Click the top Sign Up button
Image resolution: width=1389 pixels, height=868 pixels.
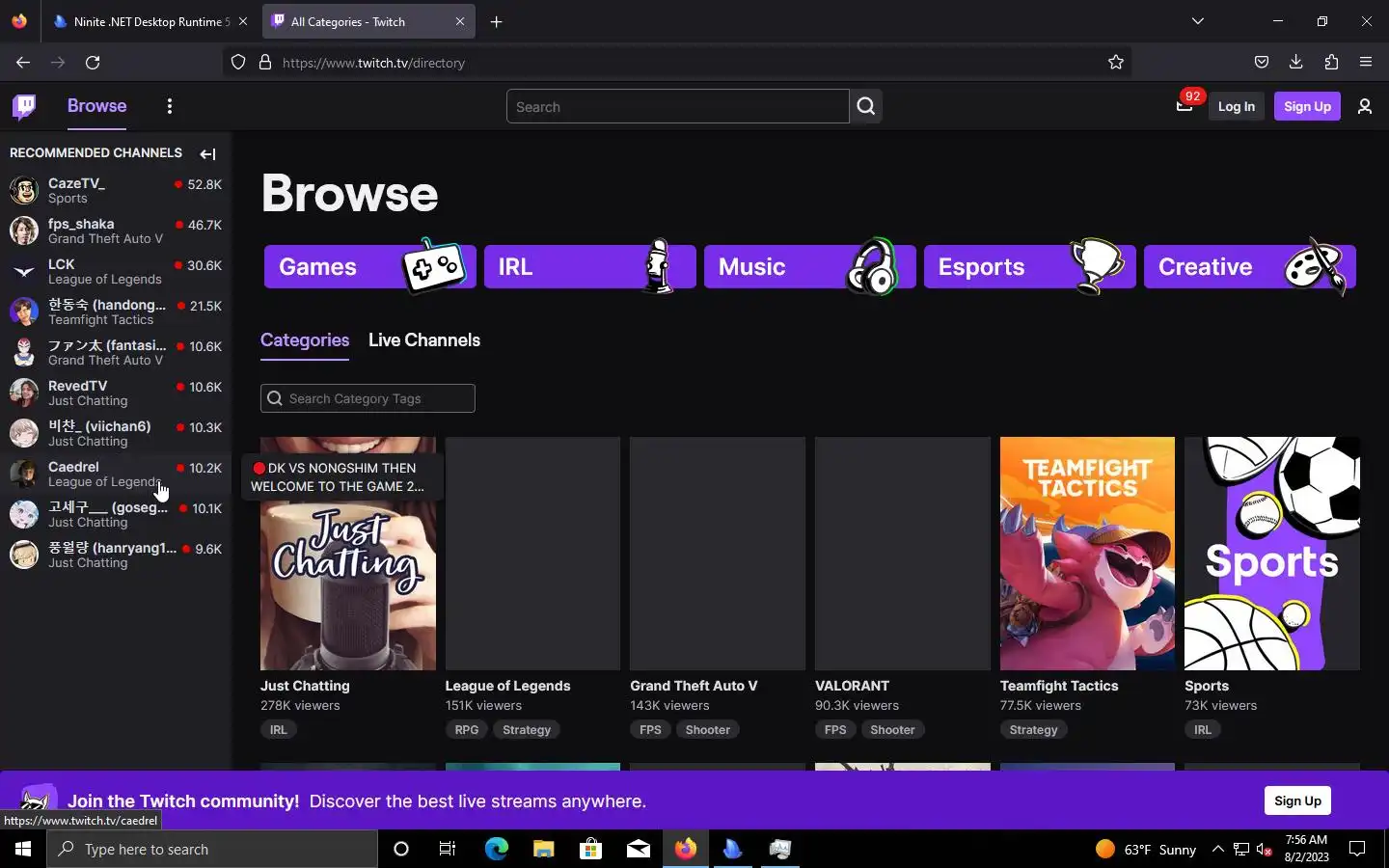point(1307,106)
